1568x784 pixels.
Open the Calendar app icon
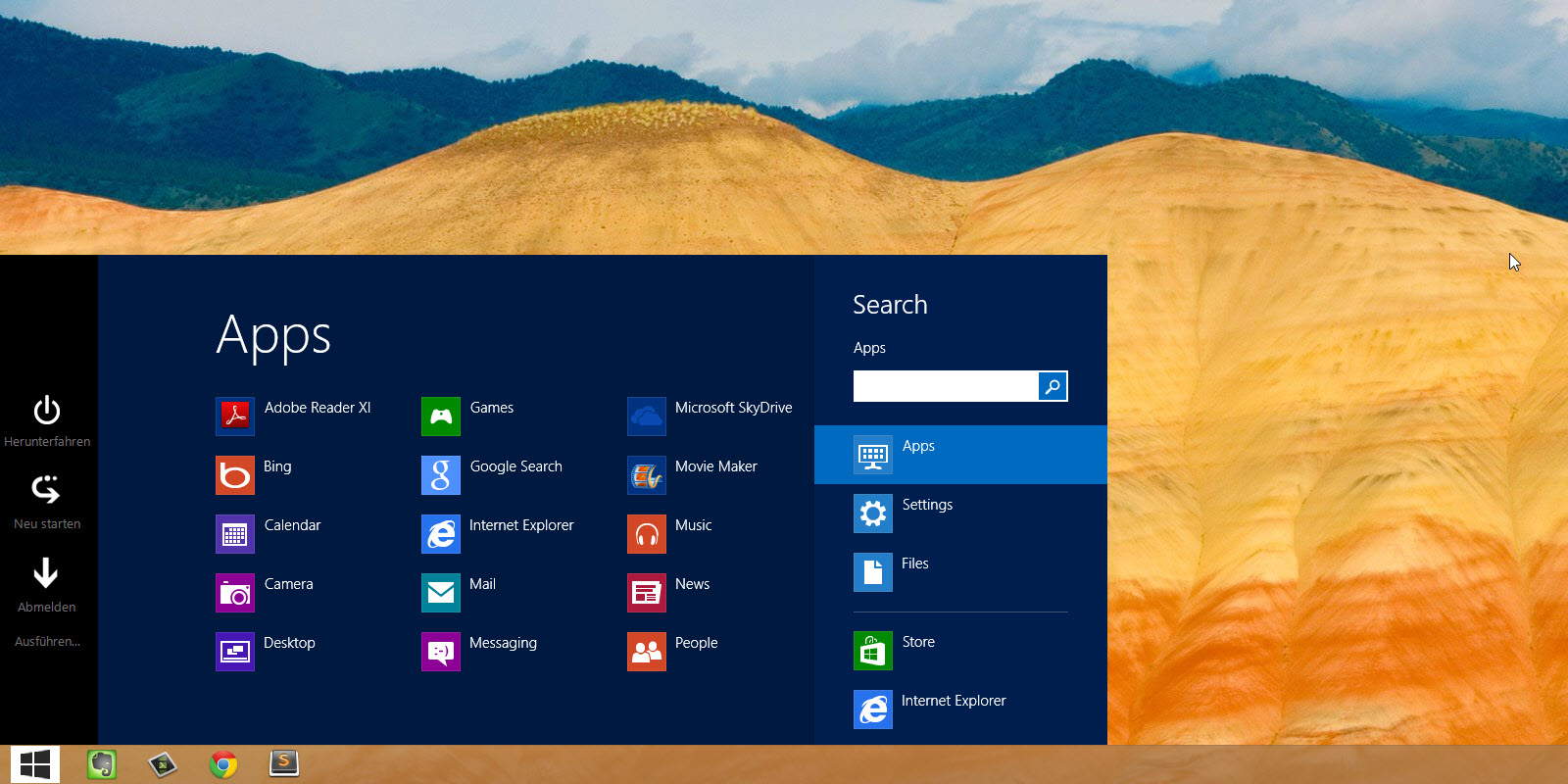tap(235, 534)
